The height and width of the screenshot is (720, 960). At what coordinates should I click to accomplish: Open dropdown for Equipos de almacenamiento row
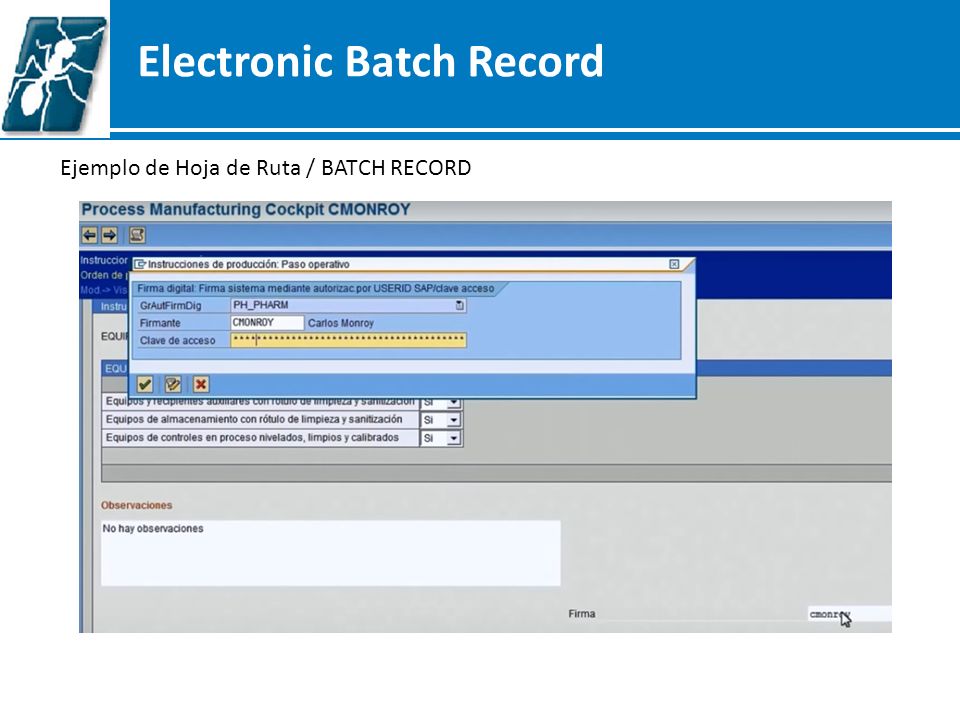(x=454, y=420)
